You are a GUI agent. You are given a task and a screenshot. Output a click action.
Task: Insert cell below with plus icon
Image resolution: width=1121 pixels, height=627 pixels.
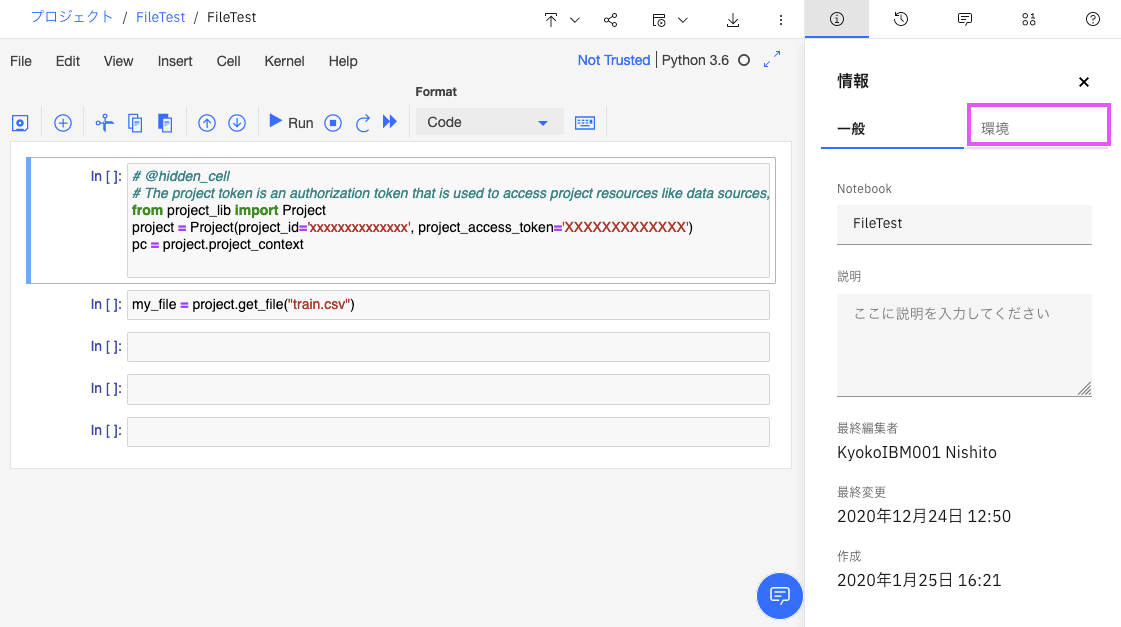(x=63, y=123)
